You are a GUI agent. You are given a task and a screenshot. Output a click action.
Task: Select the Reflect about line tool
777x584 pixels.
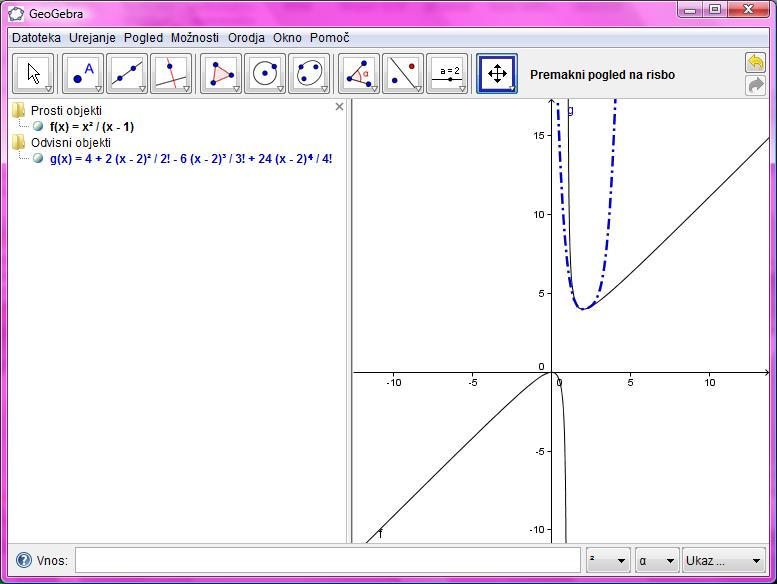pyautogui.click(x=403, y=74)
